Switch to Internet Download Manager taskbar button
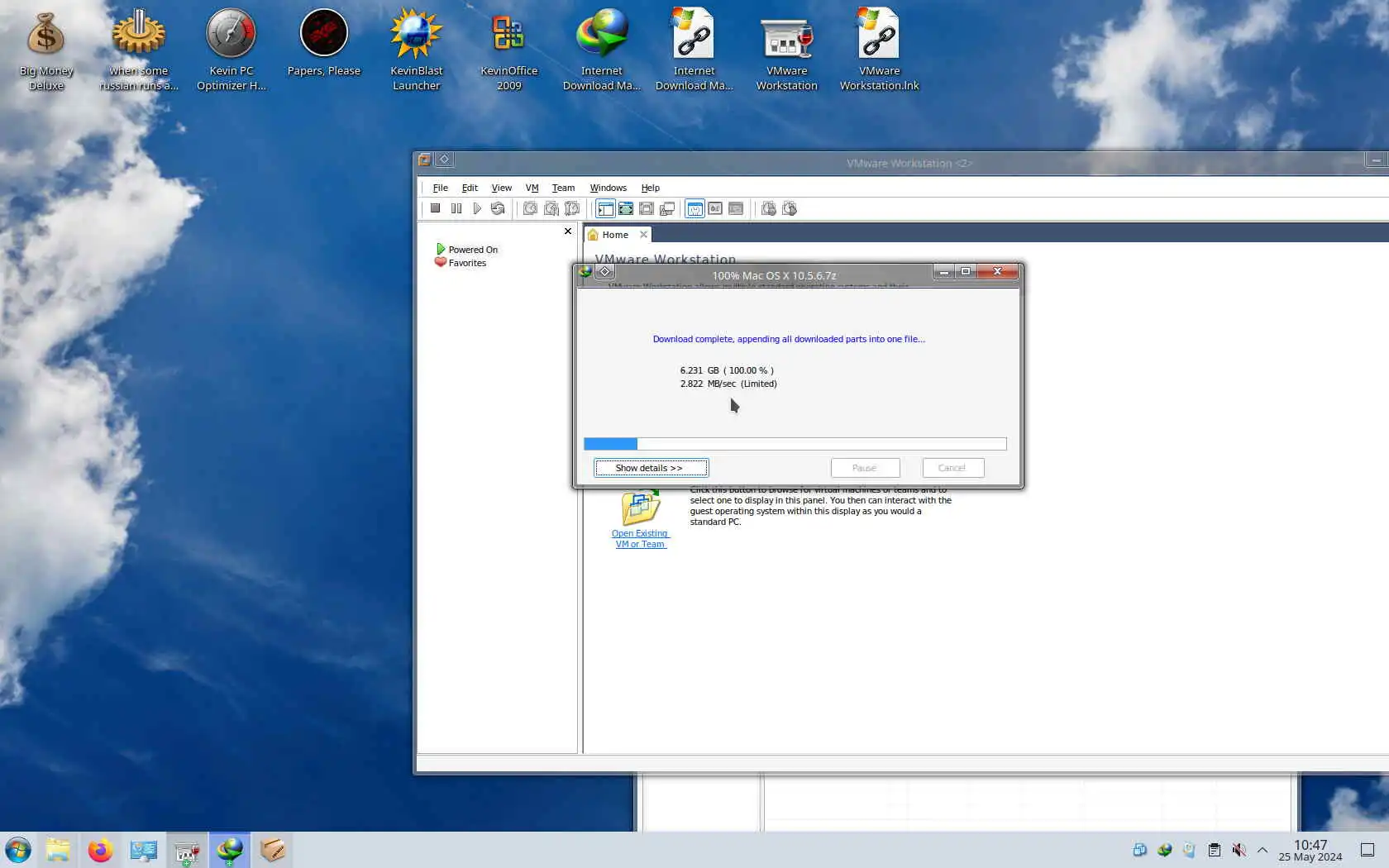 [x=230, y=850]
